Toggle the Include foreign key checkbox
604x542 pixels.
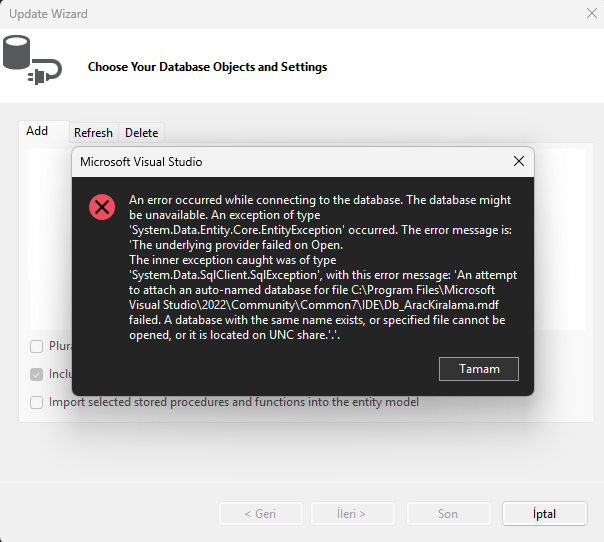click(37, 374)
